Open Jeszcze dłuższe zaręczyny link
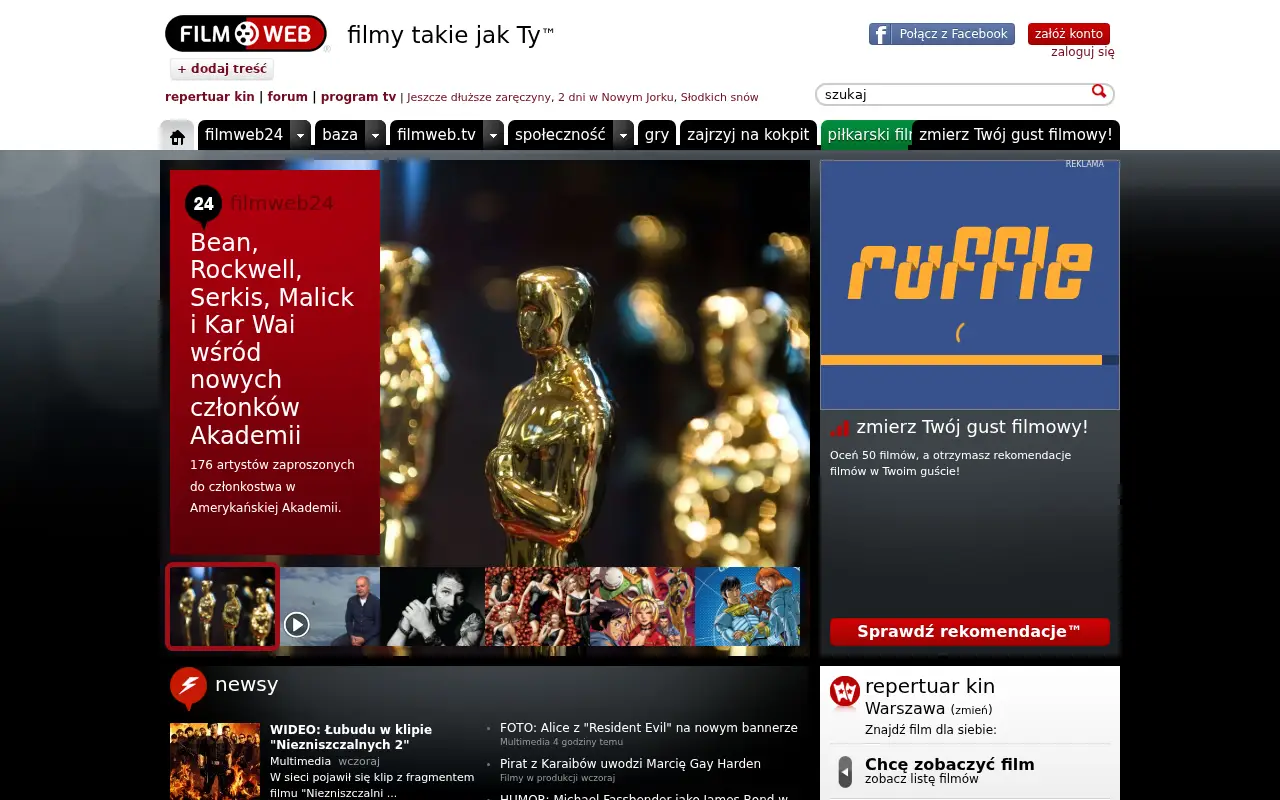This screenshot has width=1280, height=800. tap(479, 98)
